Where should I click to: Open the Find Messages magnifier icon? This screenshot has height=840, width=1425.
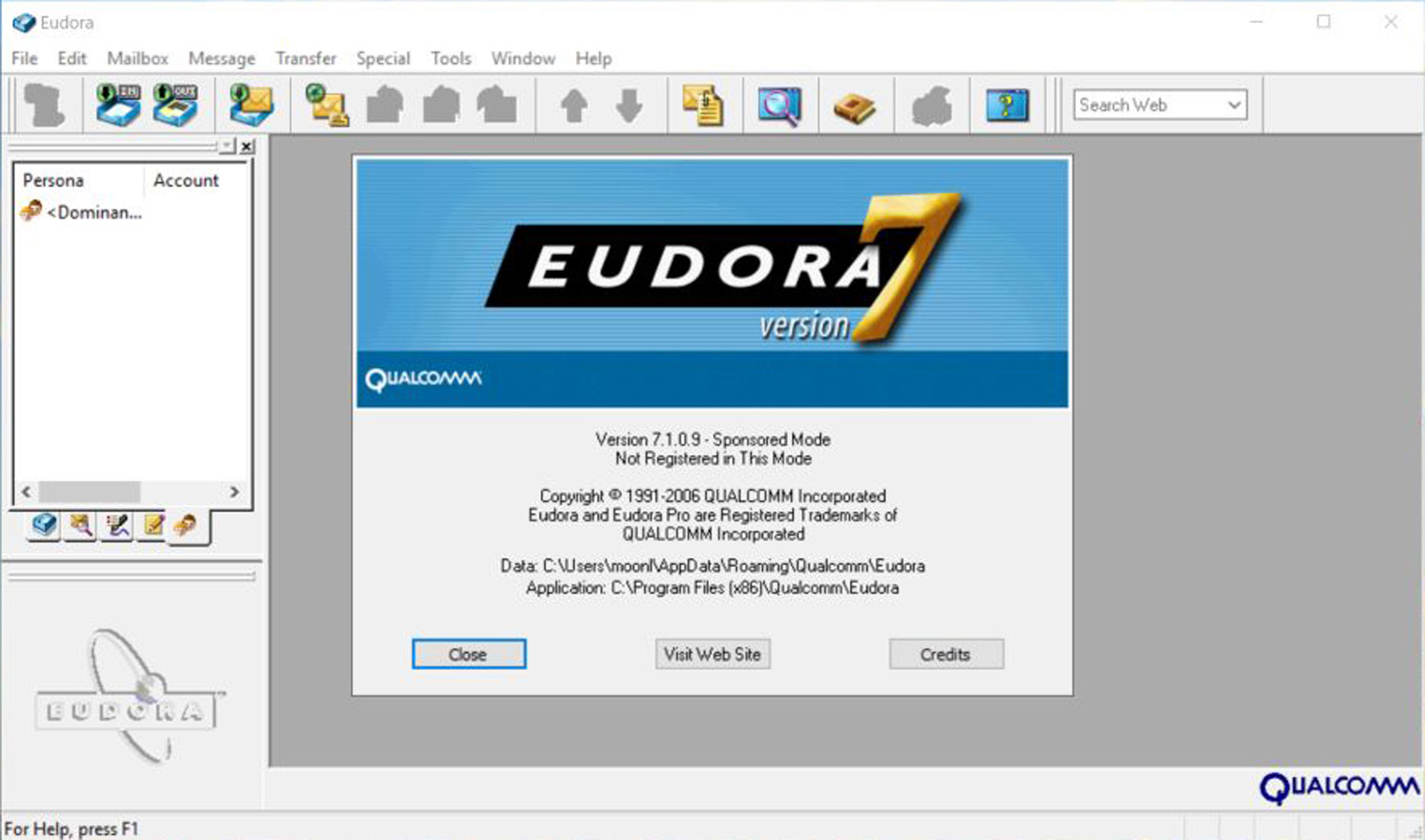click(x=779, y=105)
